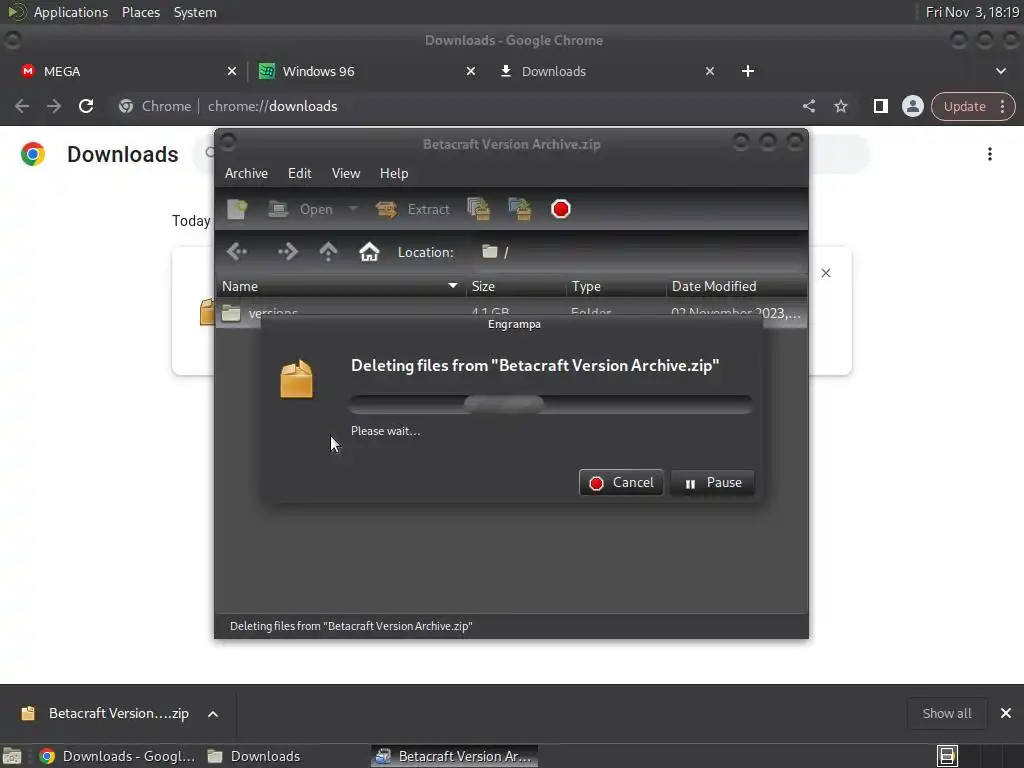Click the Chrome forward navigation arrow
Image resolution: width=1024 pixels, height=768 pixels.
pyautogui.click(x=54, y=106)
